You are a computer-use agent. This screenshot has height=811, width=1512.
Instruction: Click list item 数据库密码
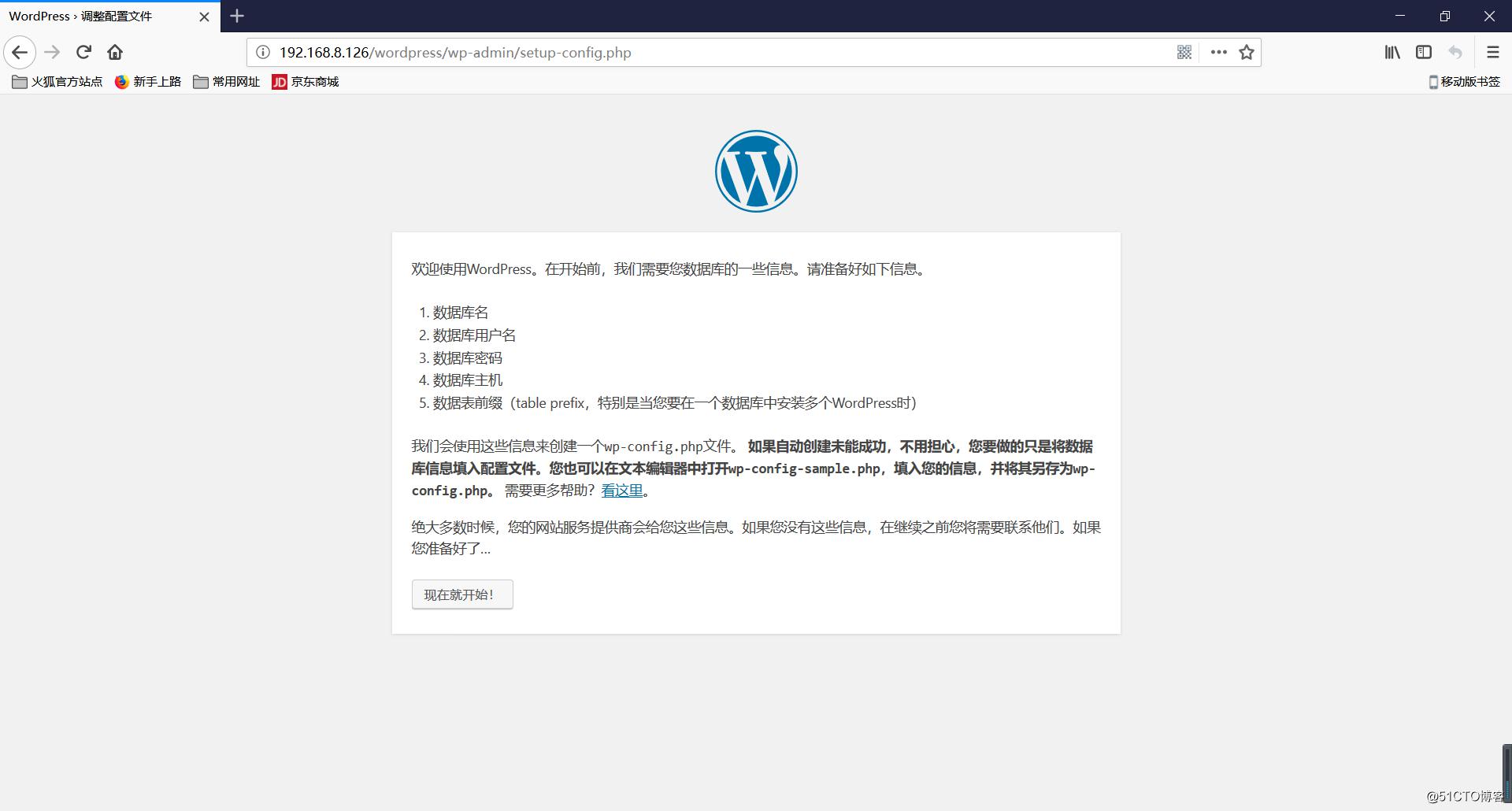(468, 358)
